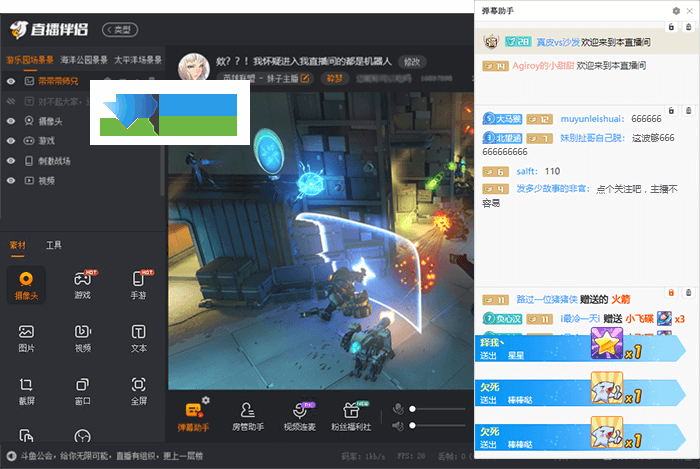Click the 斗鱼公会 announcement in status bar
Screen dimensions: 700x469
(112, 456)
